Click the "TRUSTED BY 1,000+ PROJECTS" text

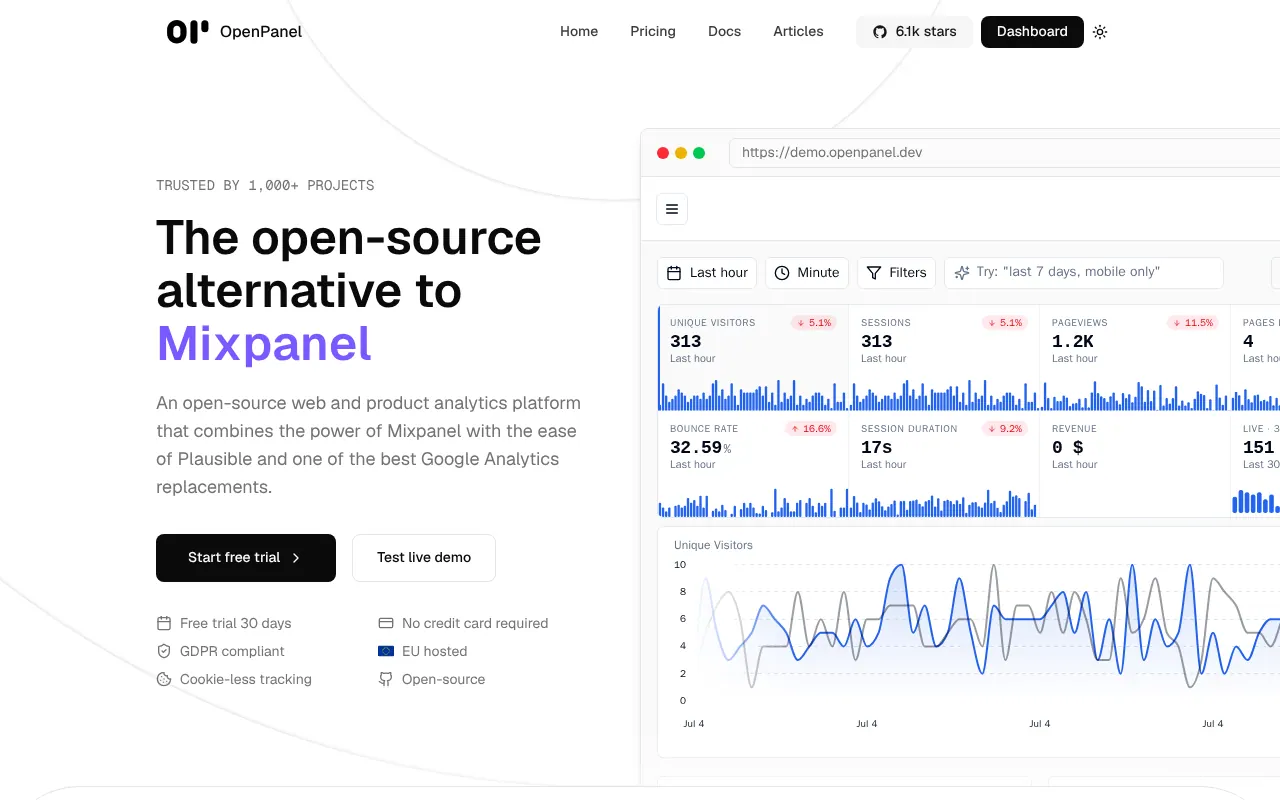click(x=265, y=185)
